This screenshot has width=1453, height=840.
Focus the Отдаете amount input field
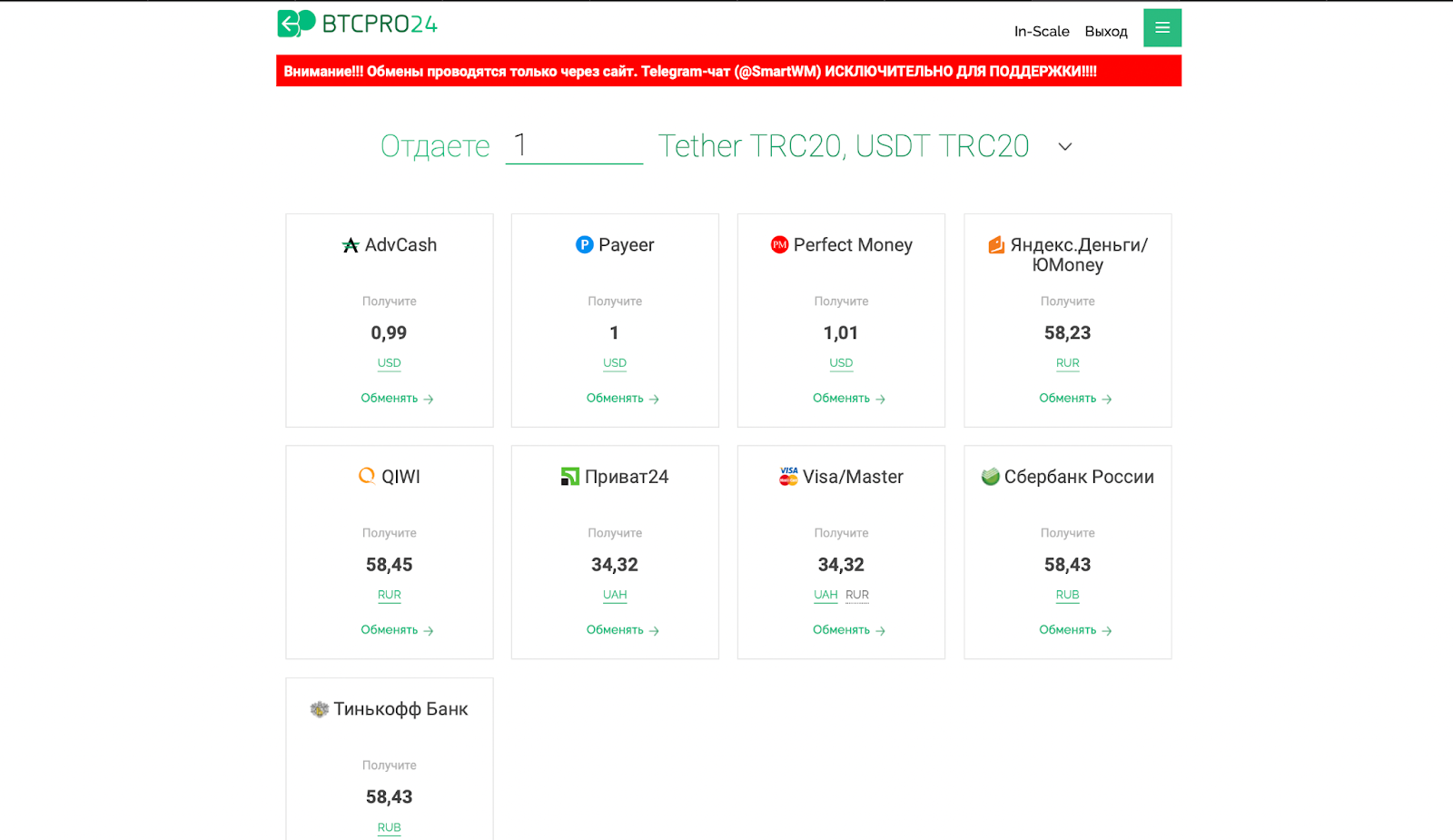(574, 145)
